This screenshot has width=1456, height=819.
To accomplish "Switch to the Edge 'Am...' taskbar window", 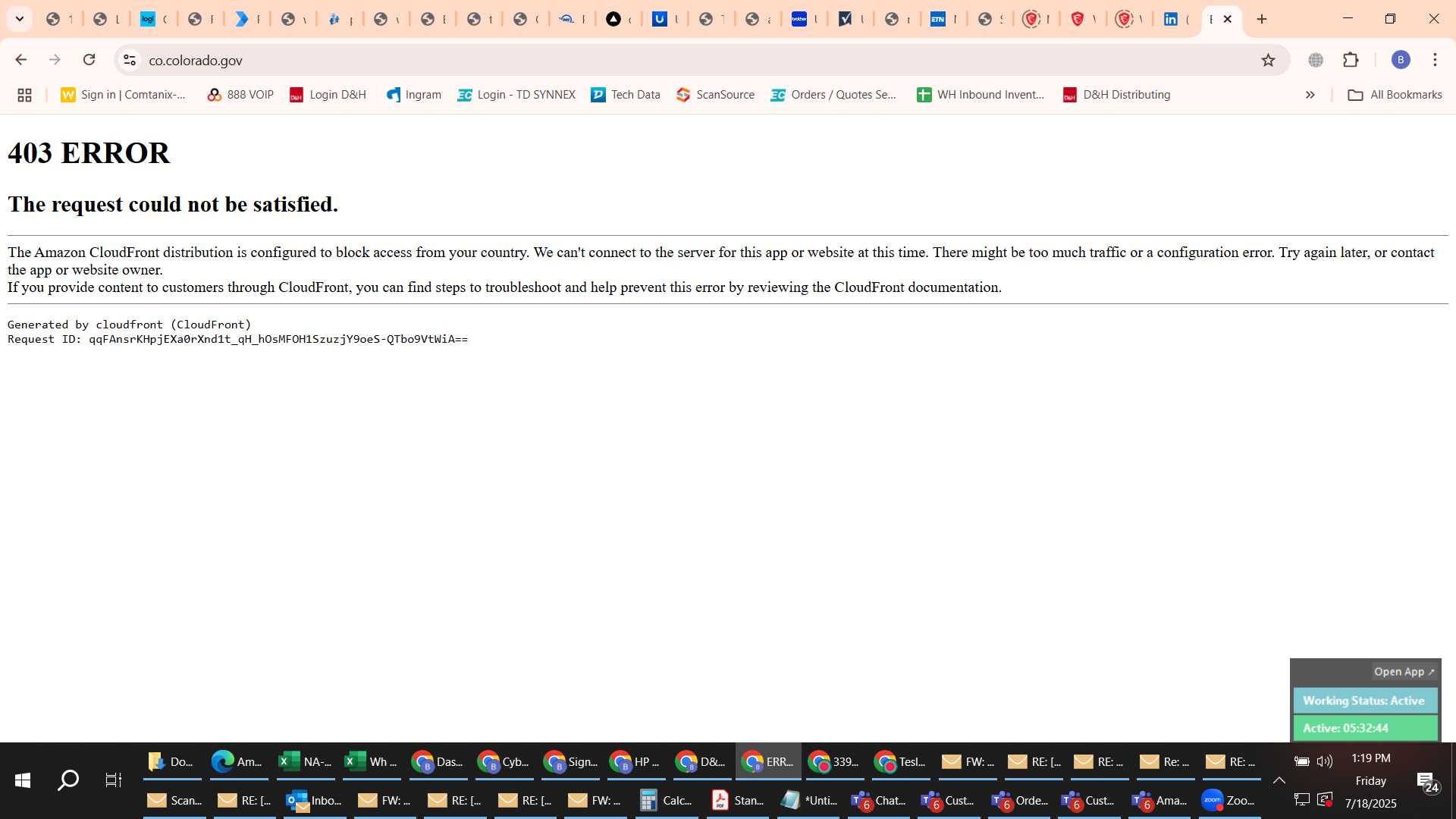I will coord(237,761).
